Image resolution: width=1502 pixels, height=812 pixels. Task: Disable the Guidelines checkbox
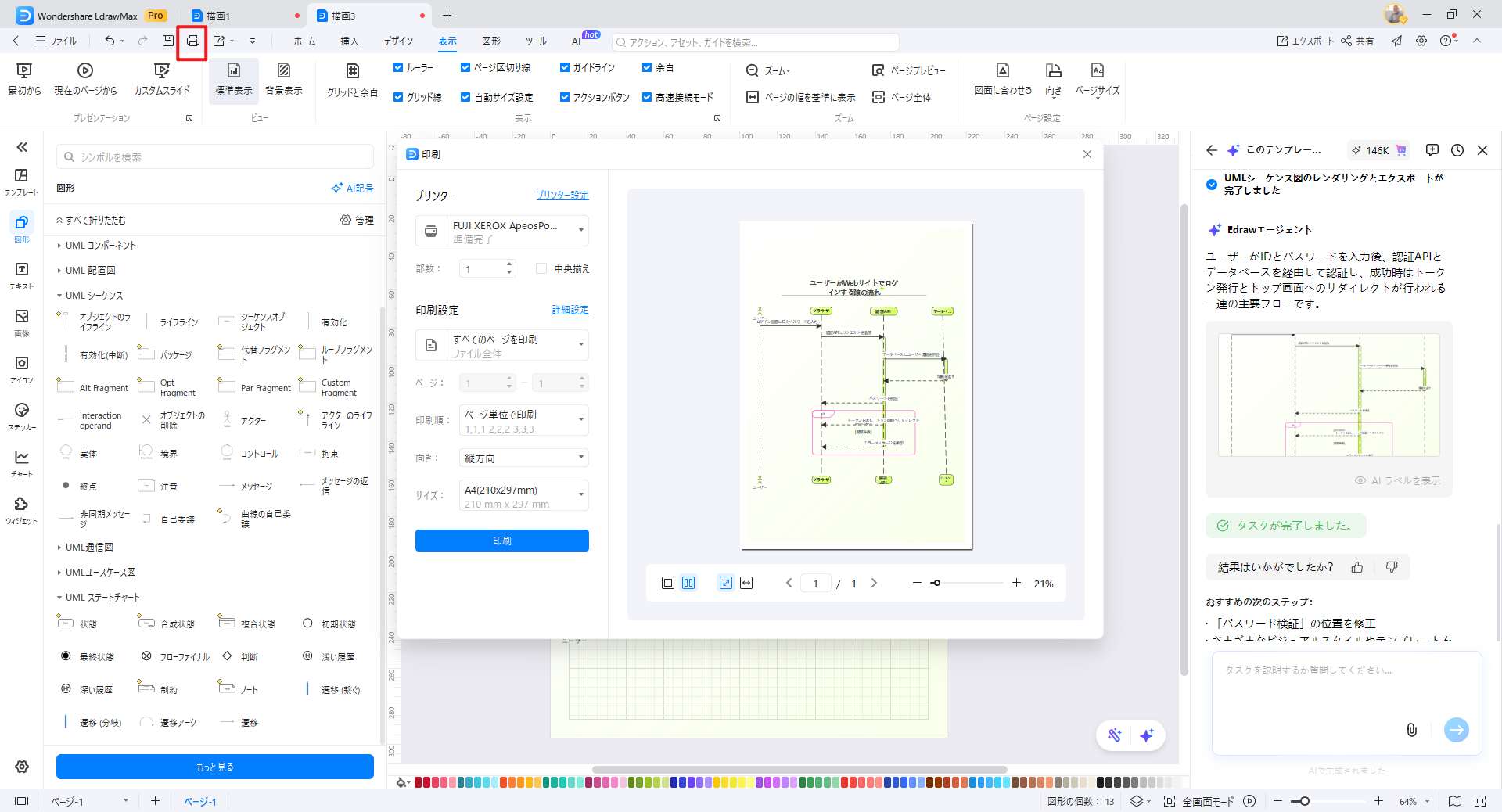pos(565,68)
